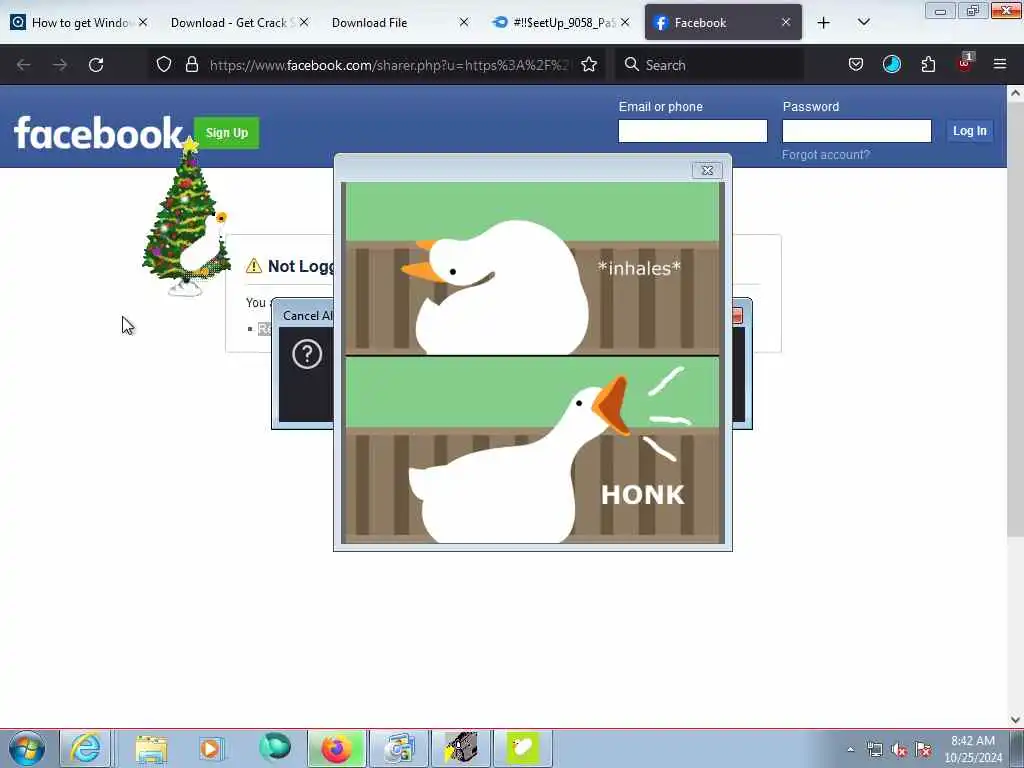
Task: Open the Firefox hamburger menu
Action: click(x=1000, y=64)
